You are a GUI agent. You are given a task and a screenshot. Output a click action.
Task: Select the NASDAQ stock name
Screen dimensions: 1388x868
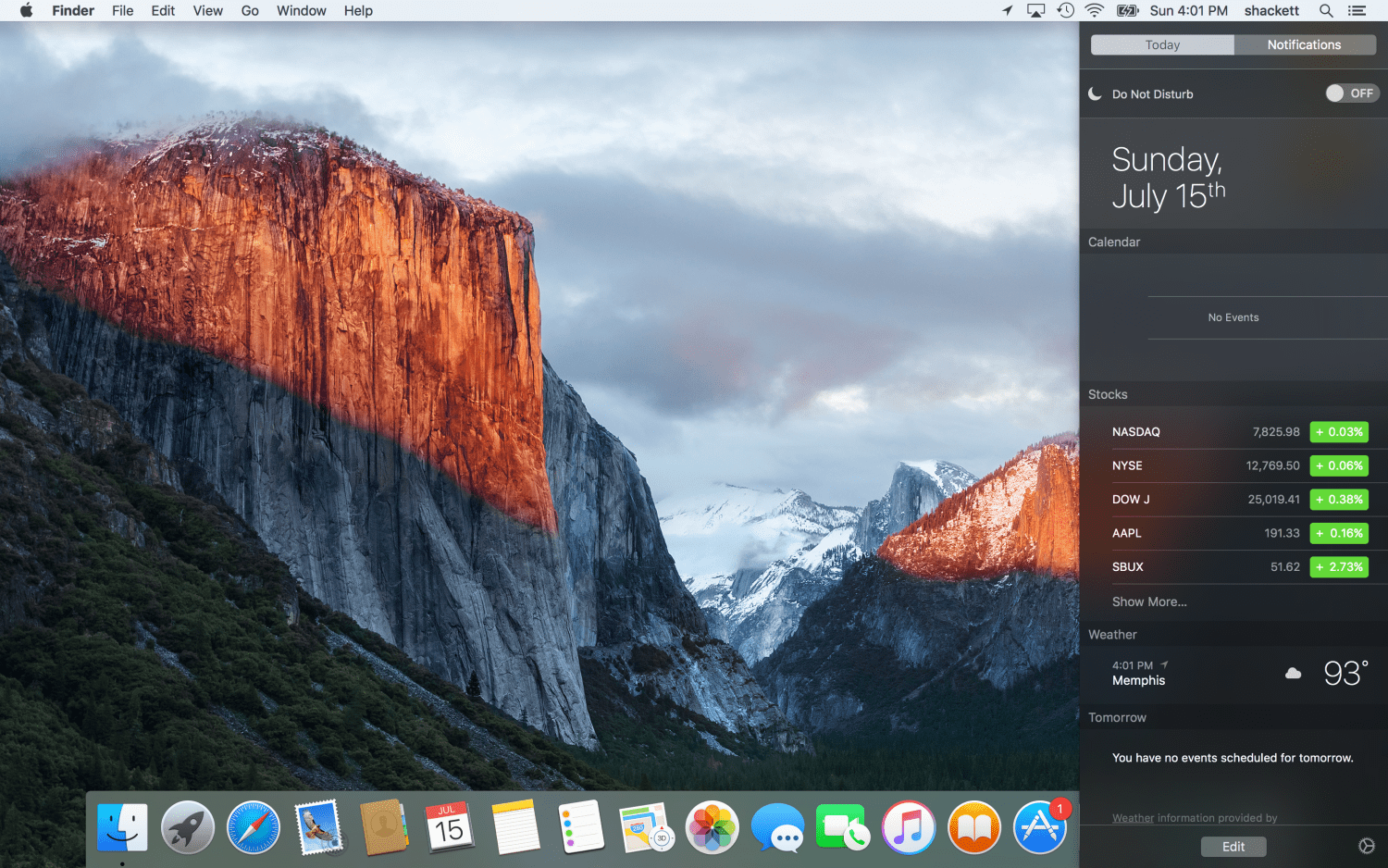click(1136, 432)
